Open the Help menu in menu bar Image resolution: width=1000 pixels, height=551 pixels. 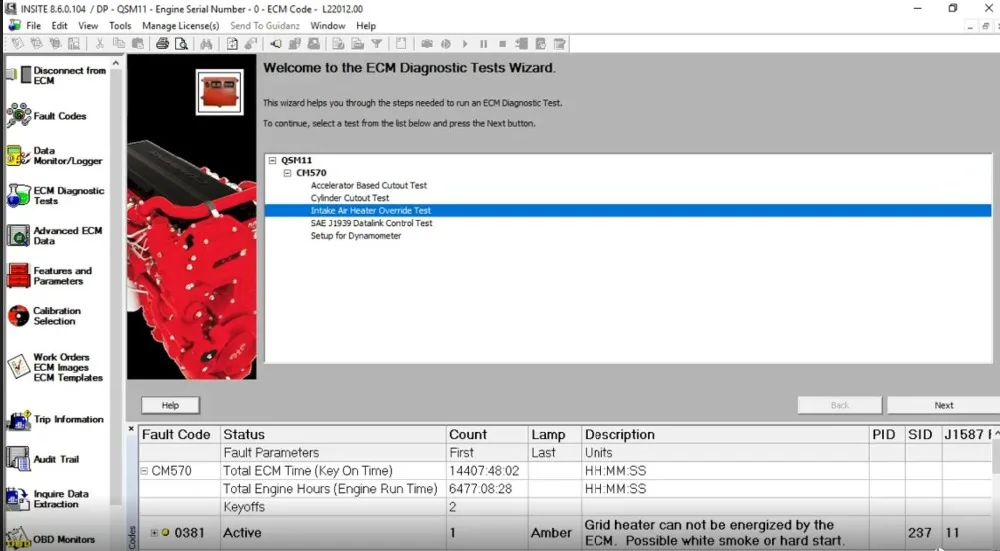coord(366,26)
